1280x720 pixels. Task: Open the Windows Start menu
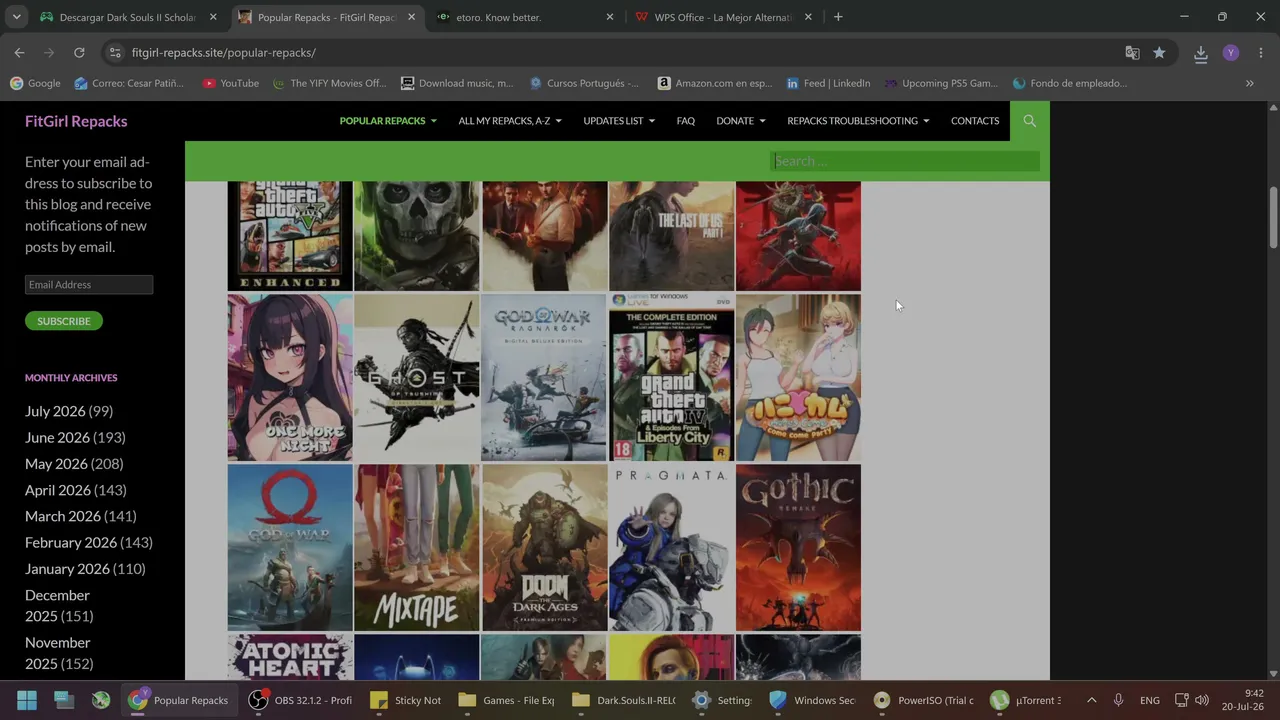point(27,700)
